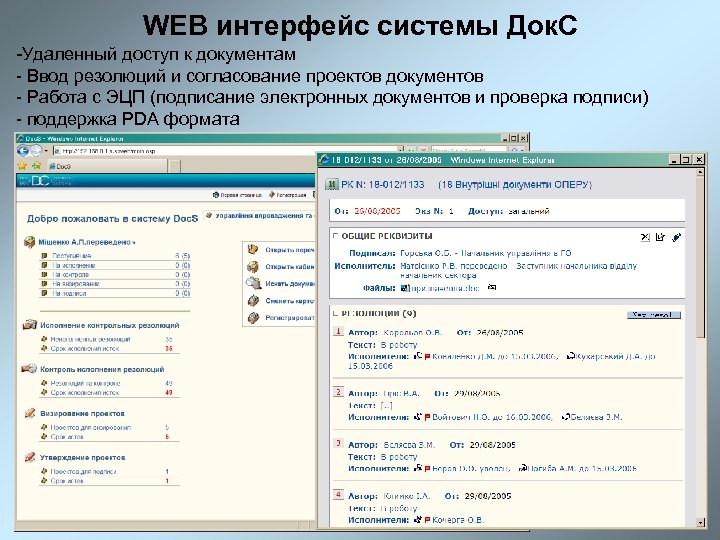The height and width of the screenshot is (540, 720).
Task: Open the address bar dropdown arrow
Action: pos(401,150)
